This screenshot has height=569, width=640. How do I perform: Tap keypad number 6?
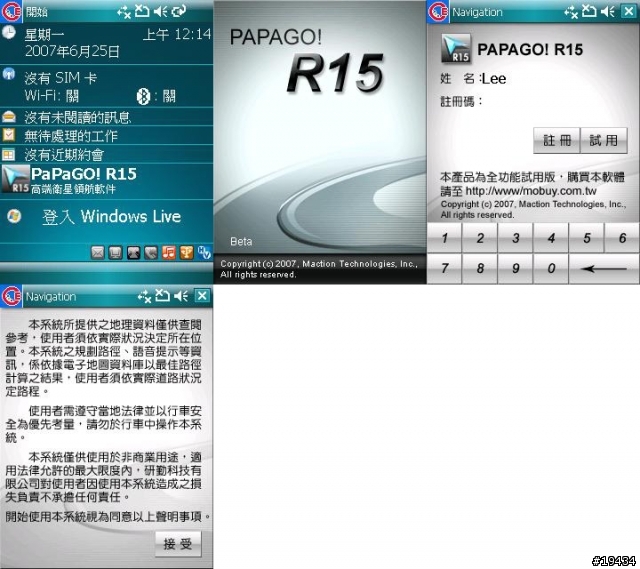(622, 238)
